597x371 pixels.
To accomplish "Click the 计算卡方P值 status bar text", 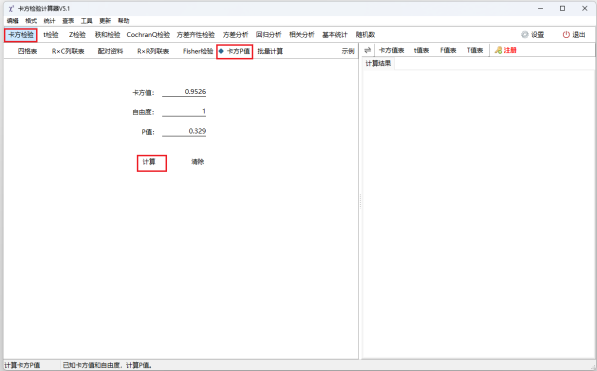I will coord(22,365).
